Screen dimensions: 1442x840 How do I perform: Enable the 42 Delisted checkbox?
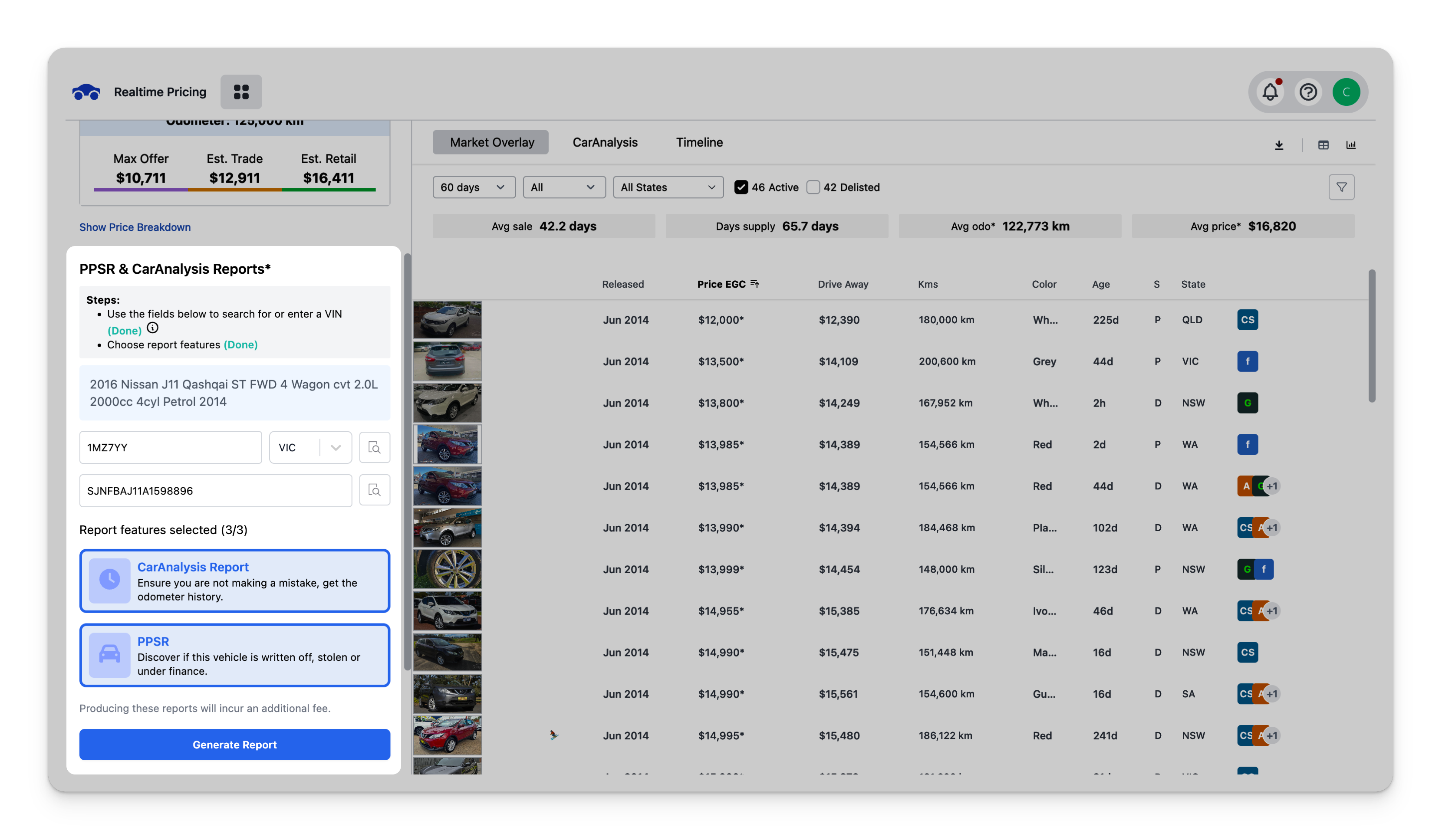point(813,187)
